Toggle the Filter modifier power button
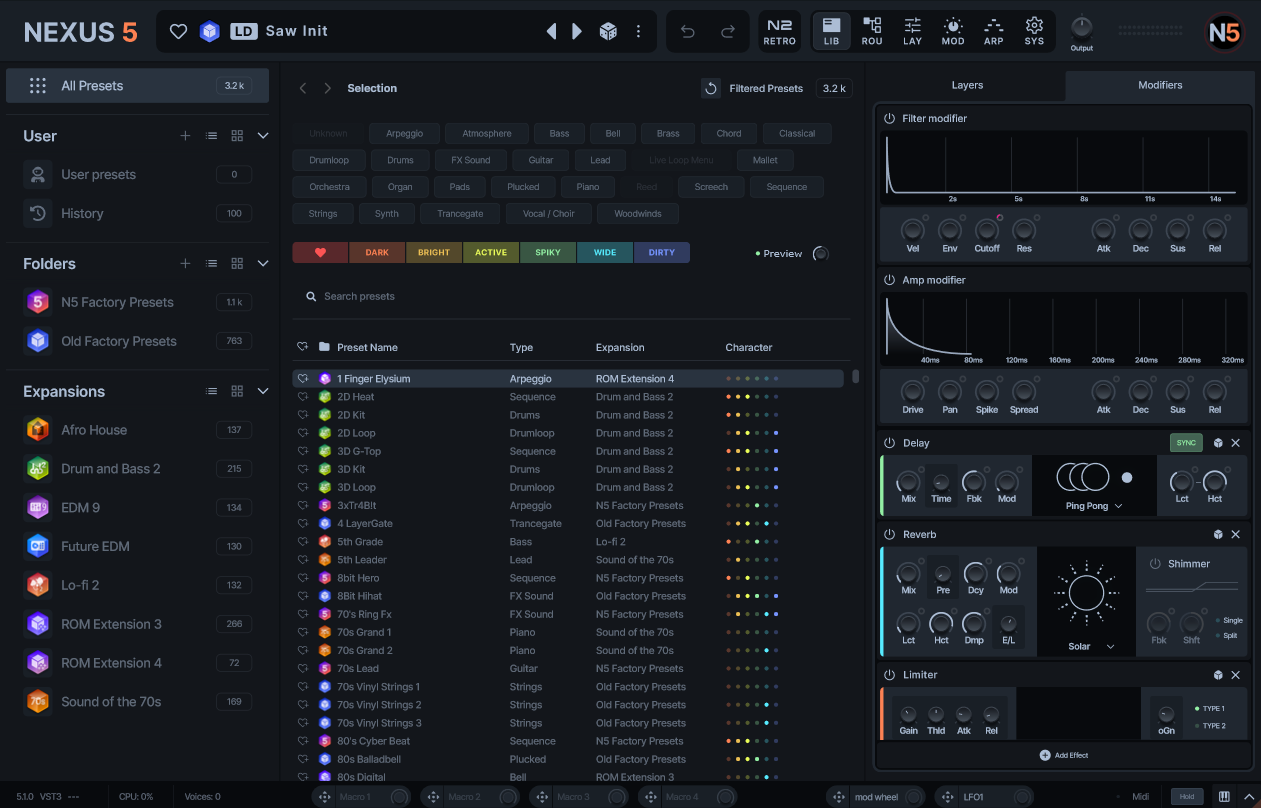 [889, 118]
